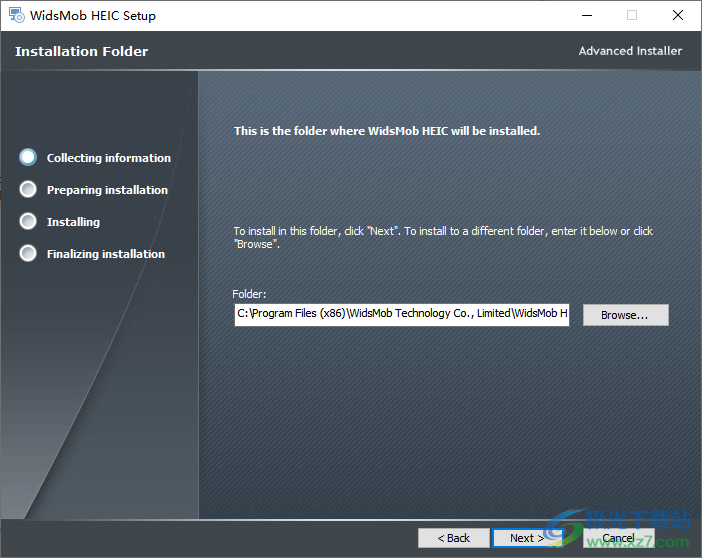The width and height of the screenshot is (702, 558).
Task: Minimize the setup window
Action: click(587, 15)
